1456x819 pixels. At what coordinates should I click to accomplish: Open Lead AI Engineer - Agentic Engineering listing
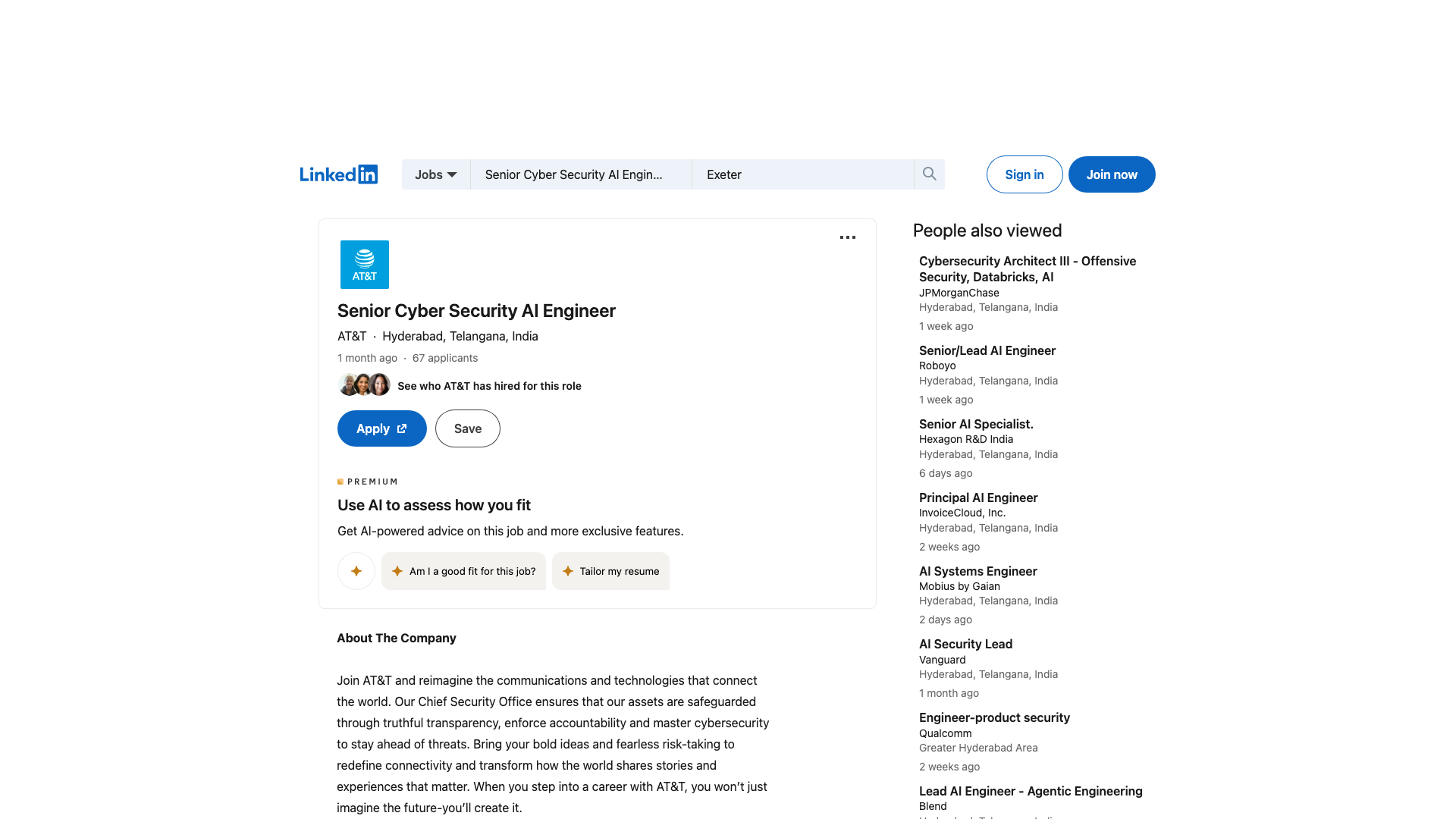point(1031,791)
